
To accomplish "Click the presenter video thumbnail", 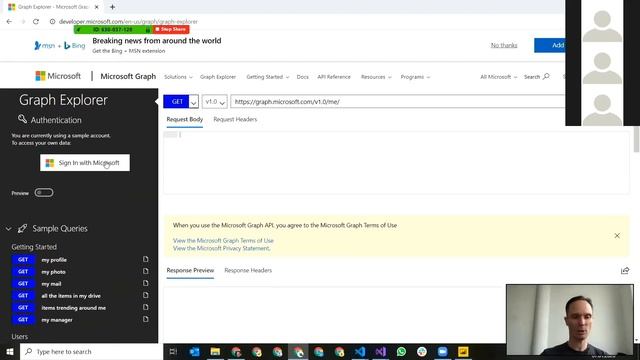I will click(570, 320).
